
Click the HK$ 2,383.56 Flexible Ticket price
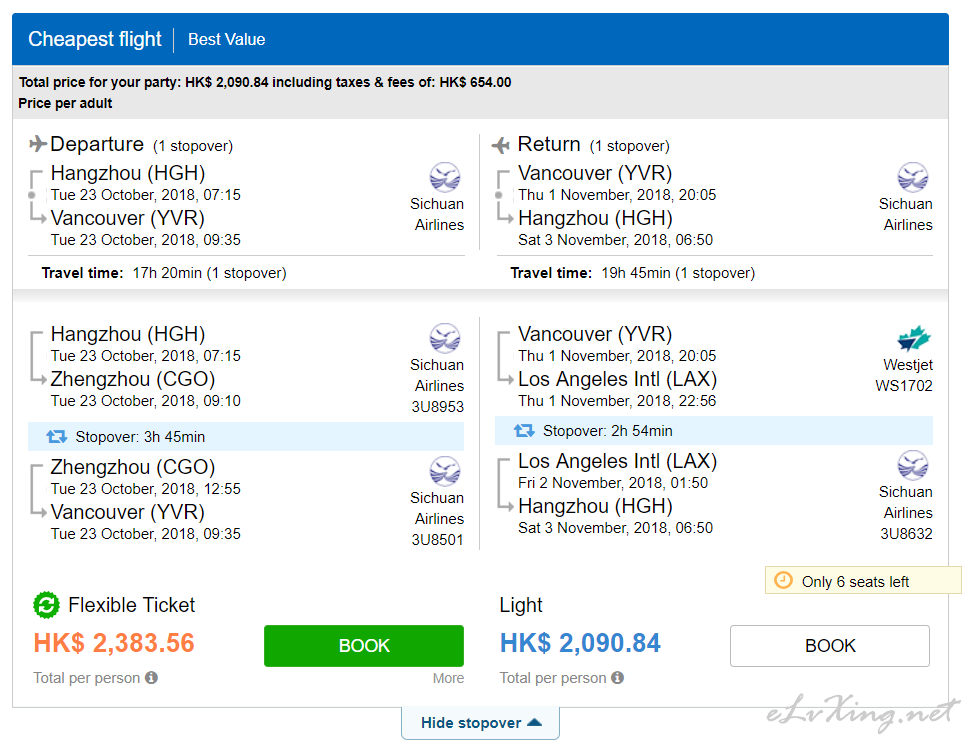click(x=114, y=643)
